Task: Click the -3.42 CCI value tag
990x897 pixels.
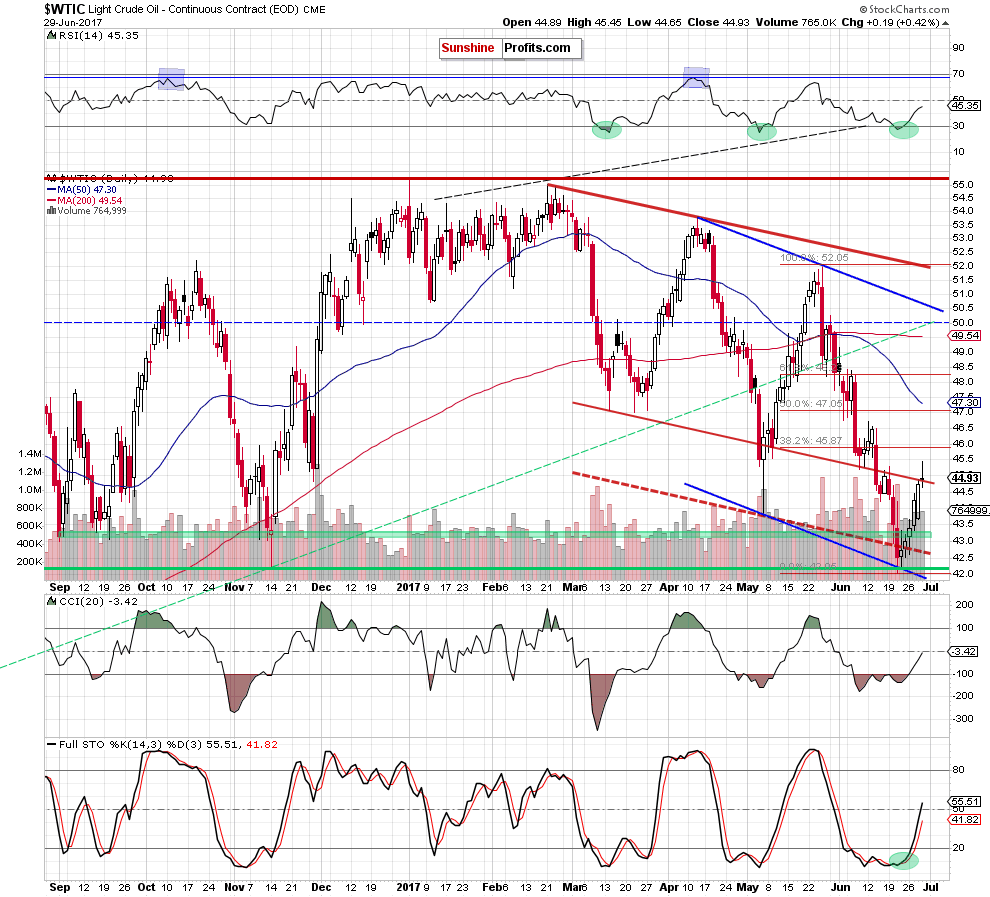Action: point(965,651)
